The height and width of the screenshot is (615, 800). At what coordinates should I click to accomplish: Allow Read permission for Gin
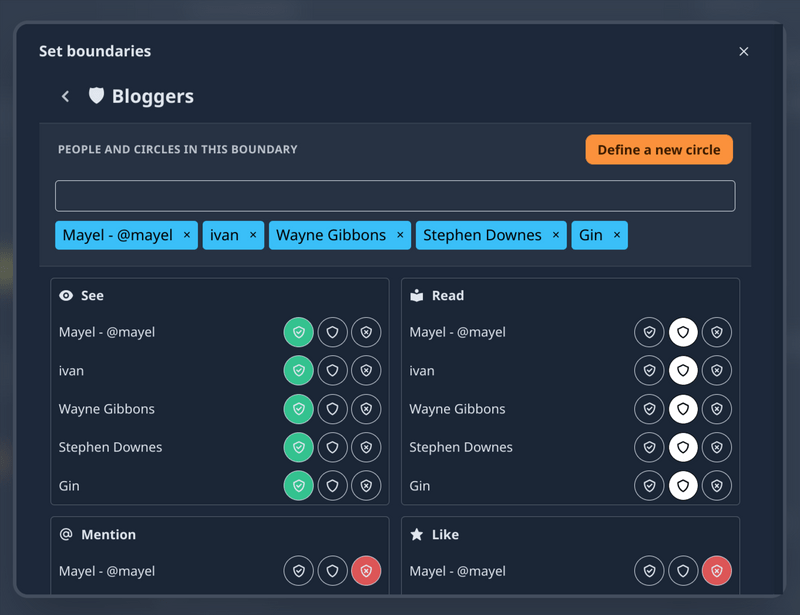[x=649, y=486]
